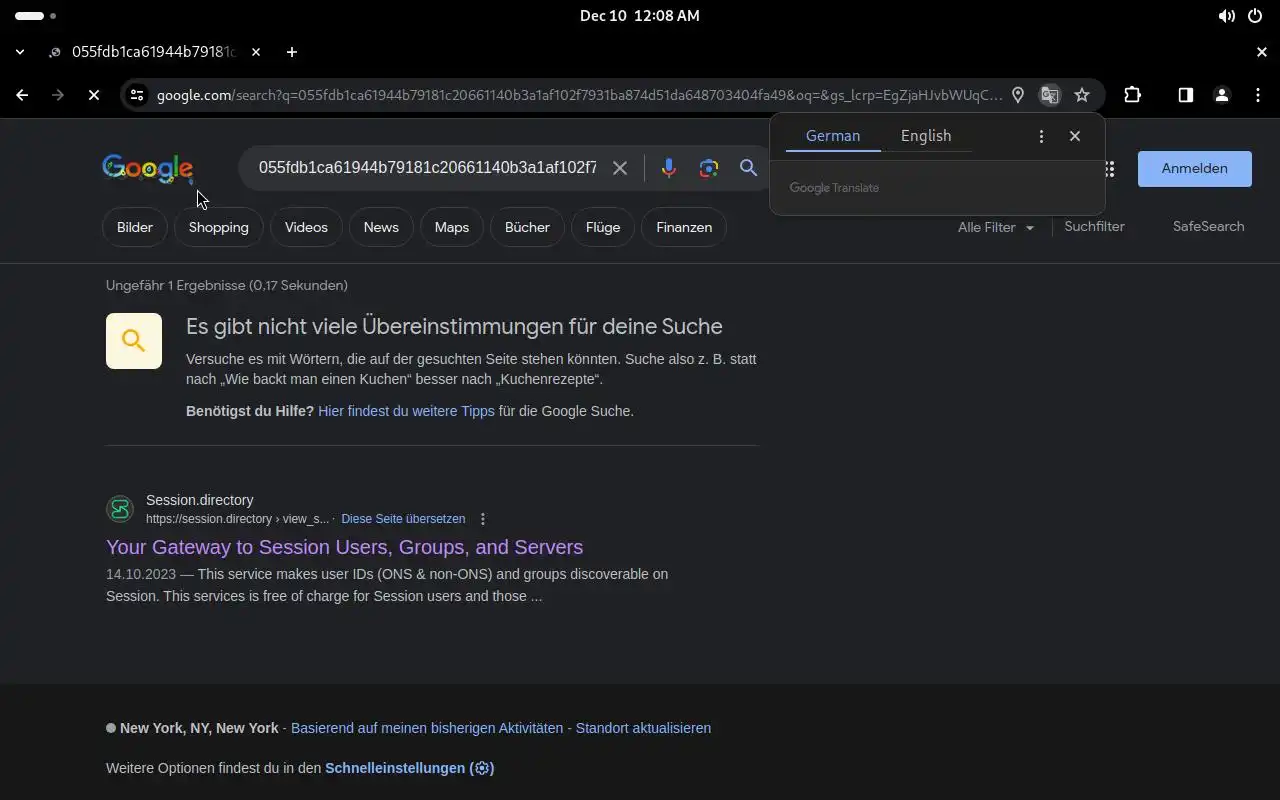The height and width of the screenshot is (800, 1280).
Task: Clear the search box with the X
Action: click(x=620, y=168)
